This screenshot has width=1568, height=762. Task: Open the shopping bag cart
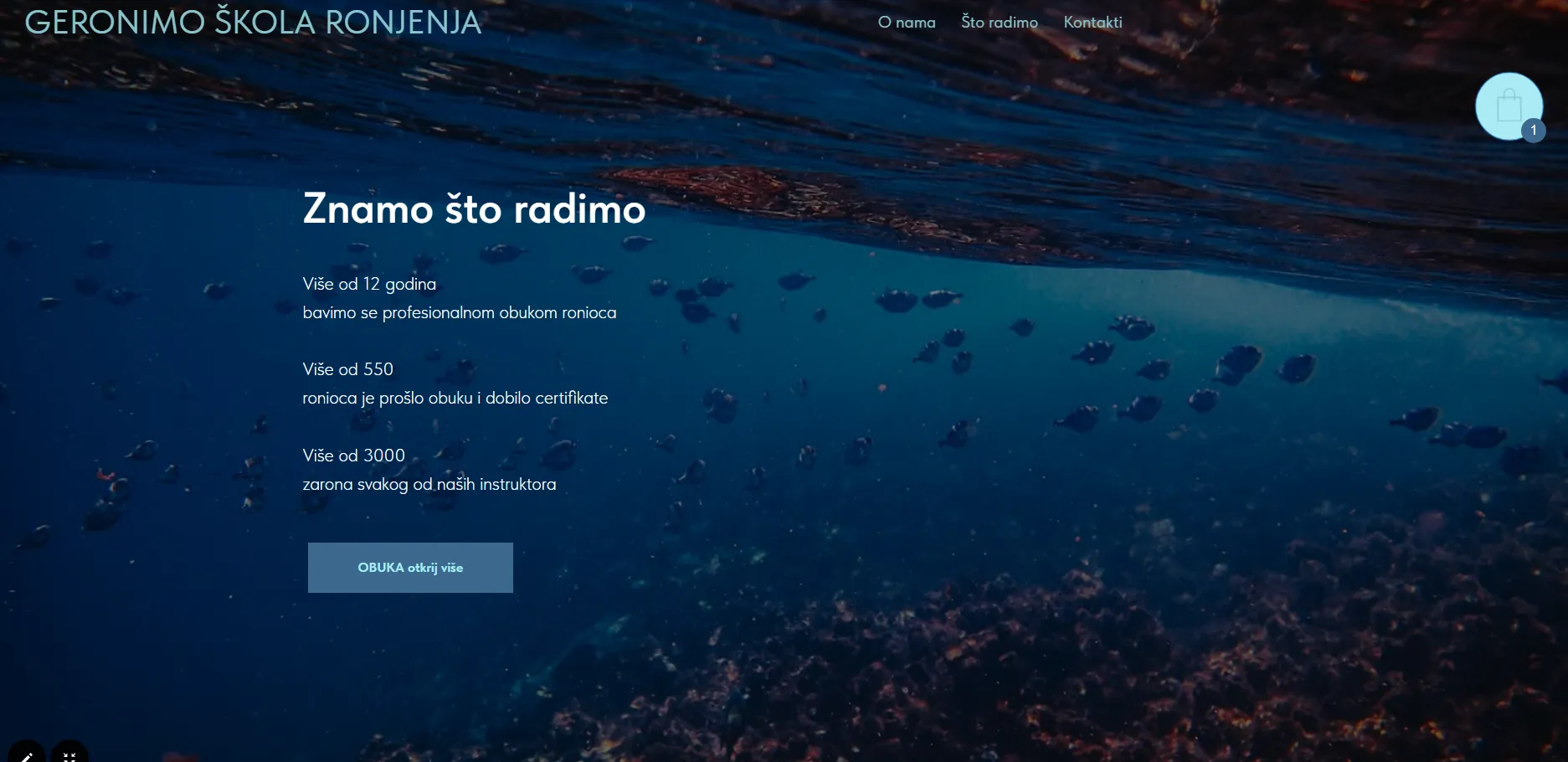point(1508,106)
